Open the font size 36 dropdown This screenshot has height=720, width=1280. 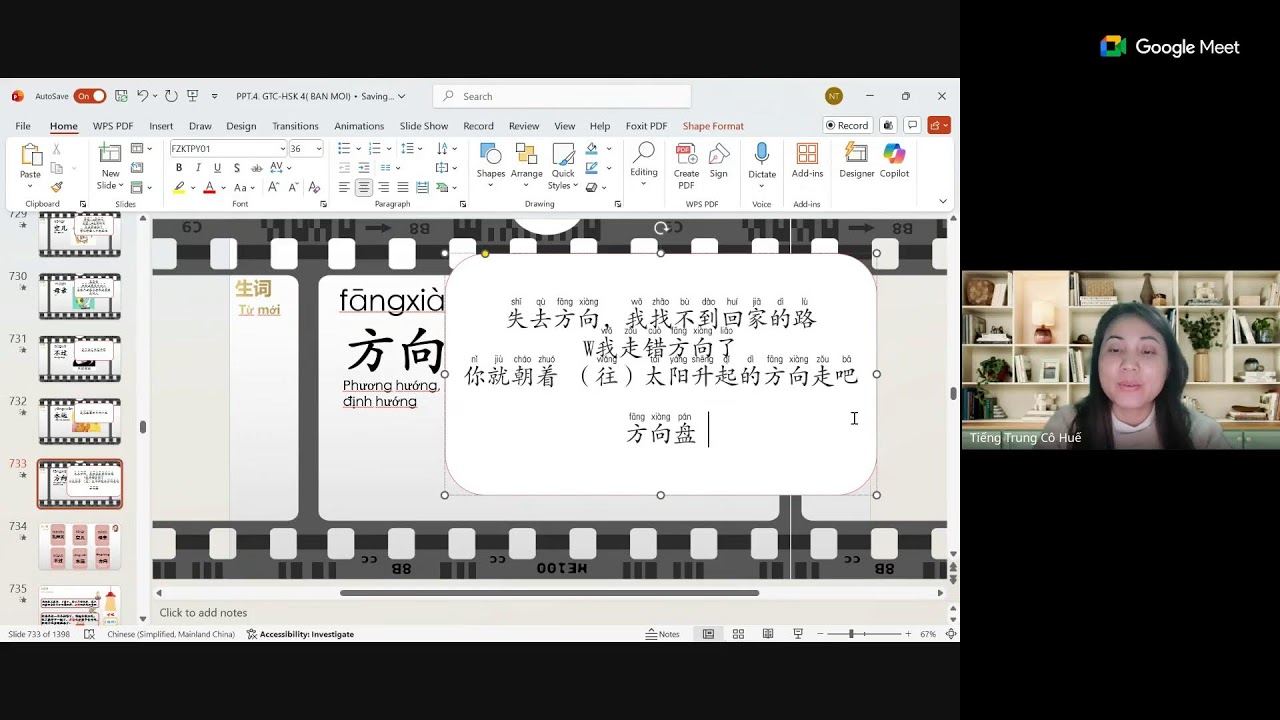[x=319, y=149]
